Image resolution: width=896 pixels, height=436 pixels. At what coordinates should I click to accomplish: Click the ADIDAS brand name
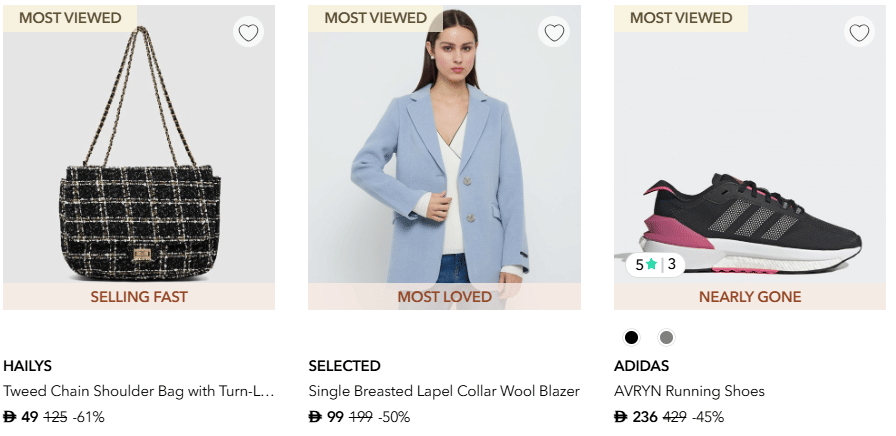pos(641,366)
